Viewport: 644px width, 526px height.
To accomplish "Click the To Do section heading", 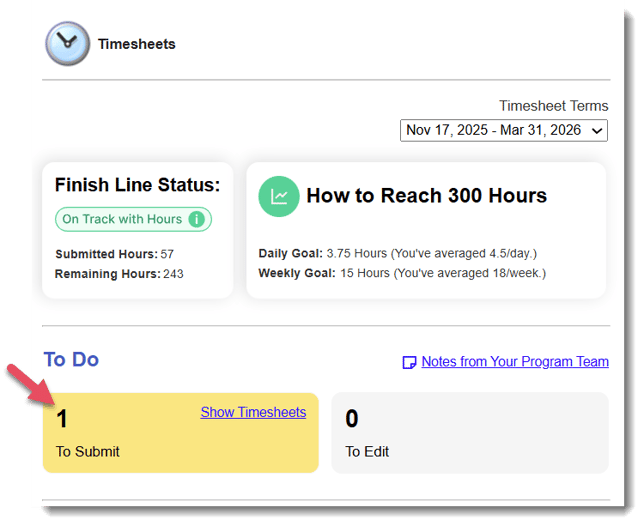I will pos(71,359).
